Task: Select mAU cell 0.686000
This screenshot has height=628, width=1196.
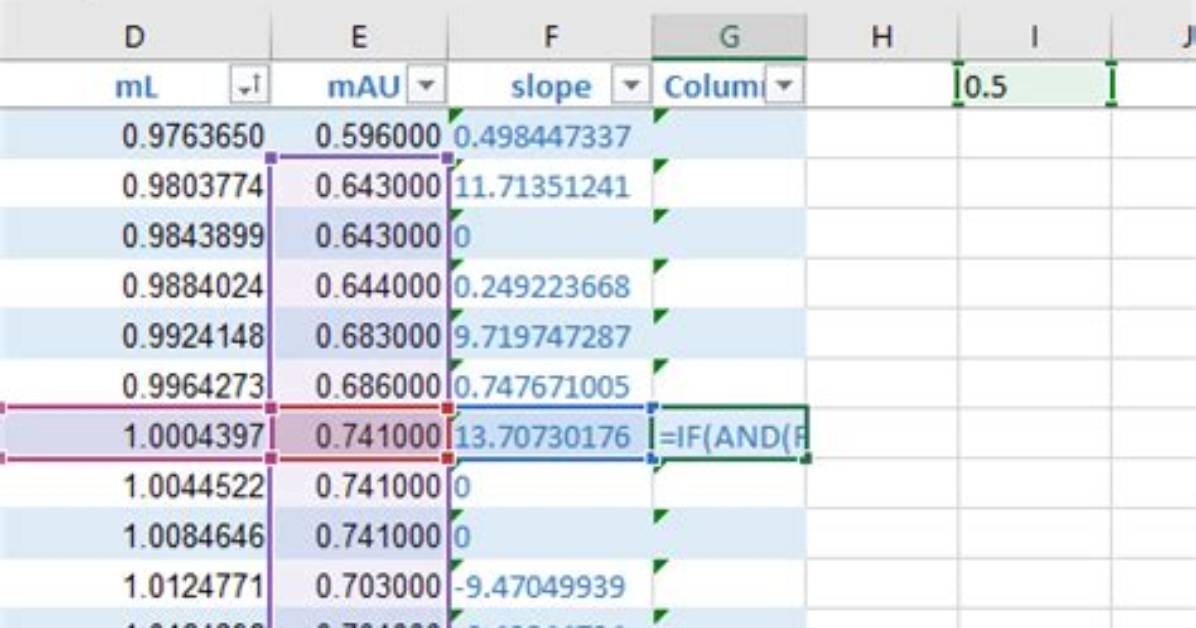Action: 359,385
